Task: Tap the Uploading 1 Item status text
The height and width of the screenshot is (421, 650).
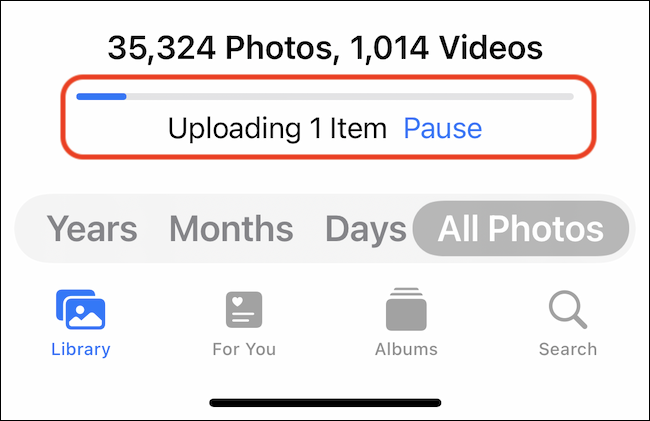Action: click(277, 129)
